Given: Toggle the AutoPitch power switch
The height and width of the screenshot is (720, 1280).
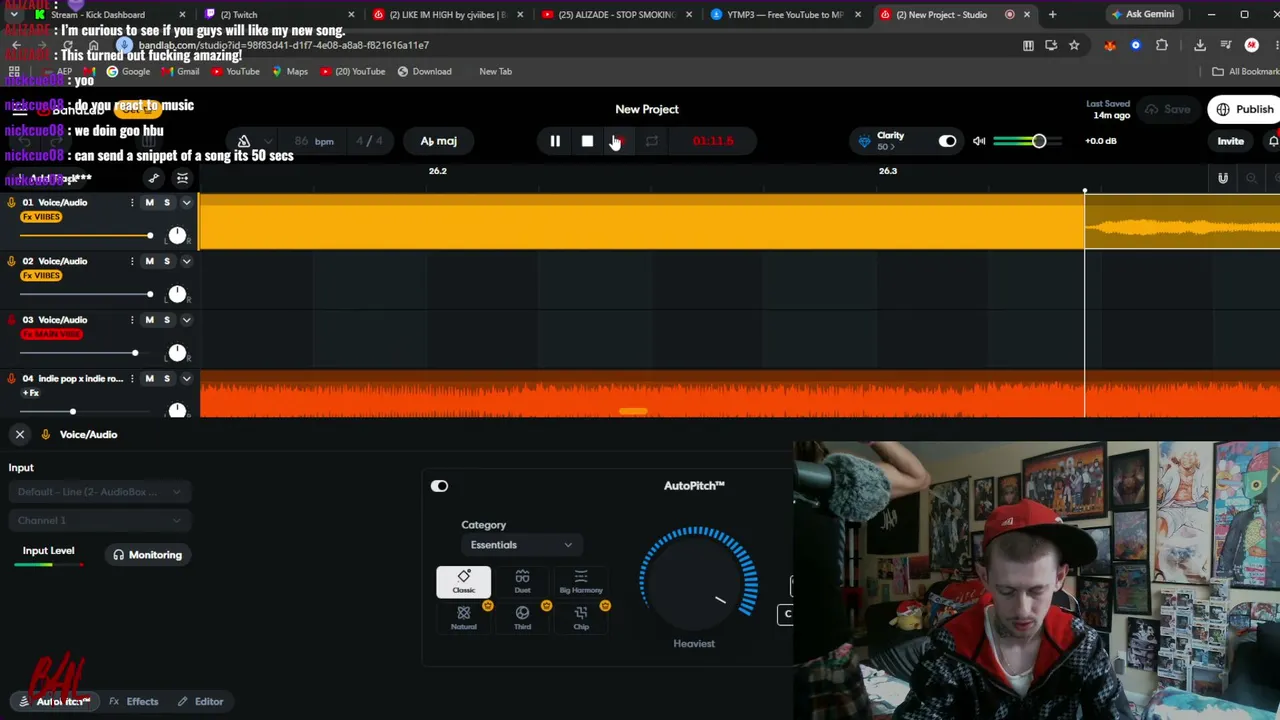Looking at the screenshot, I should click(x=439, y=486).
